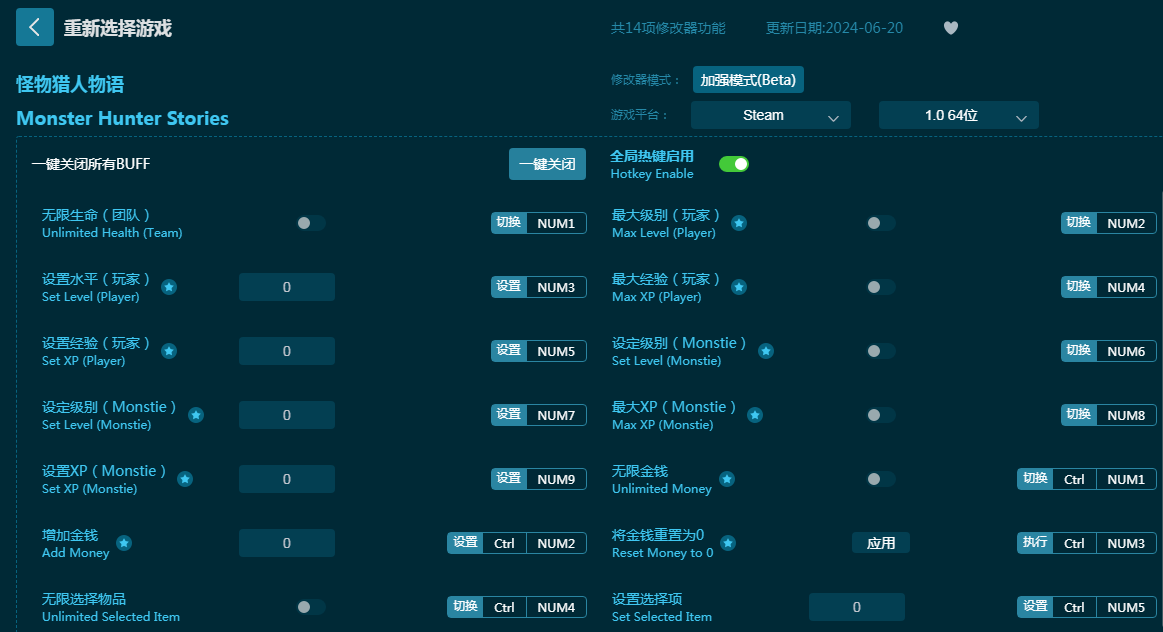Click the star icon beside Max XP (Player)
The image size is (1163, 632).
739,287
